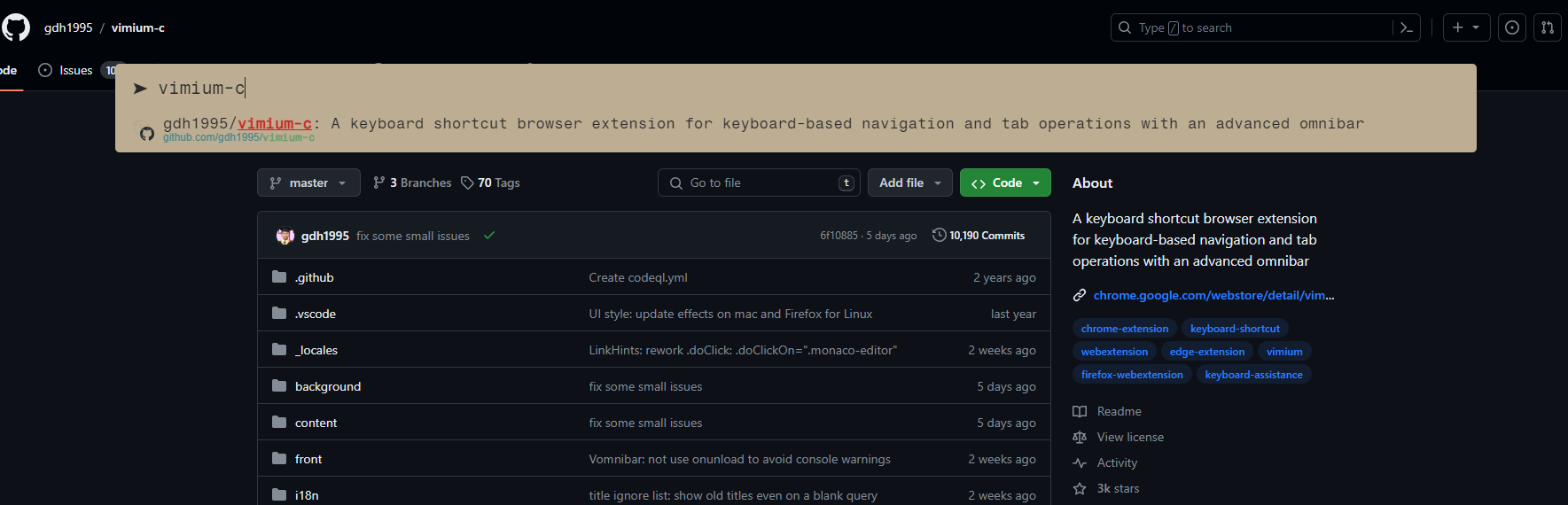
Task: Open the Issues inbox icon in header
Action: click(1512, 27)
